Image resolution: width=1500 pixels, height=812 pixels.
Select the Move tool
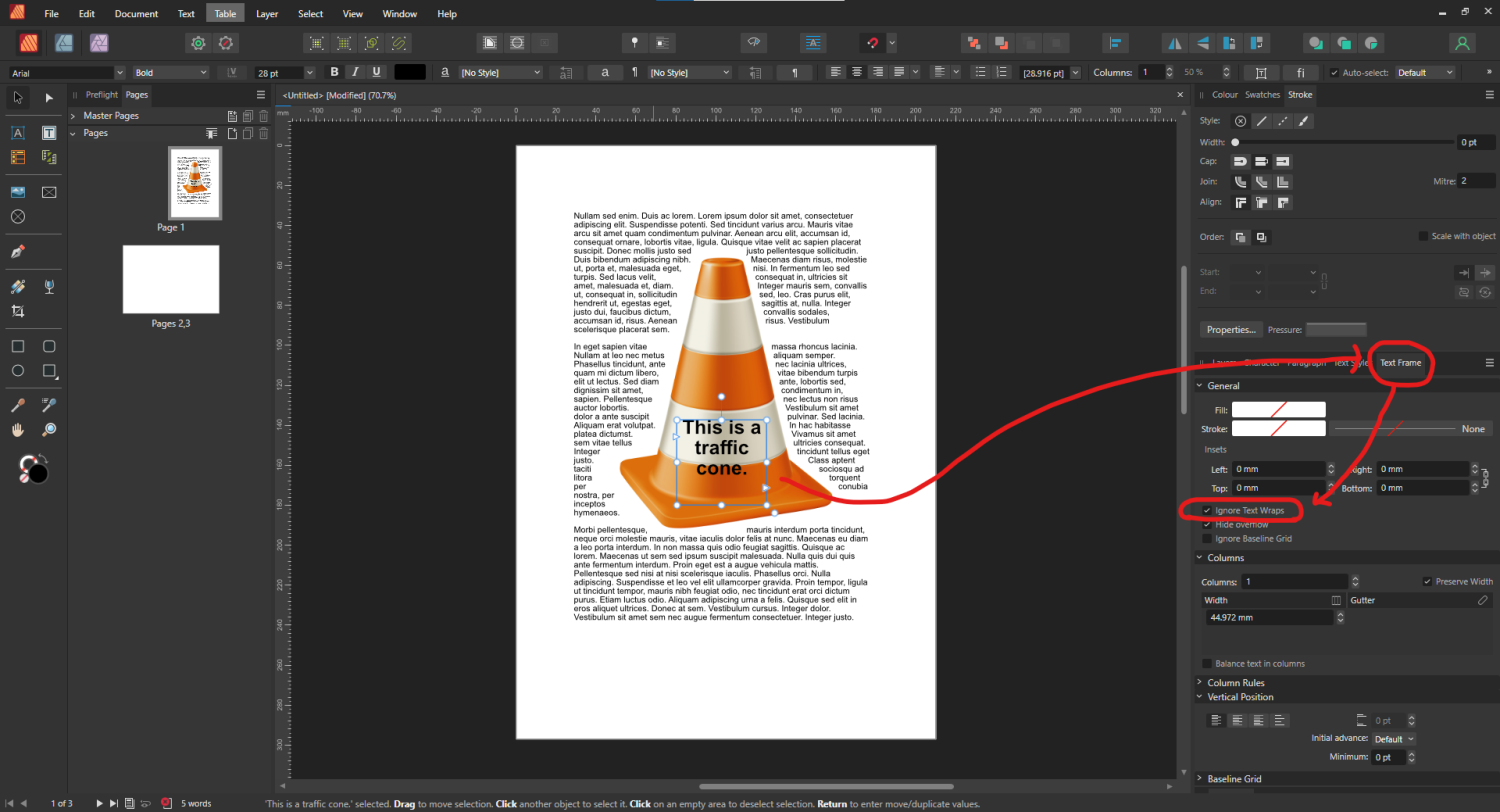tap(17, 97)
